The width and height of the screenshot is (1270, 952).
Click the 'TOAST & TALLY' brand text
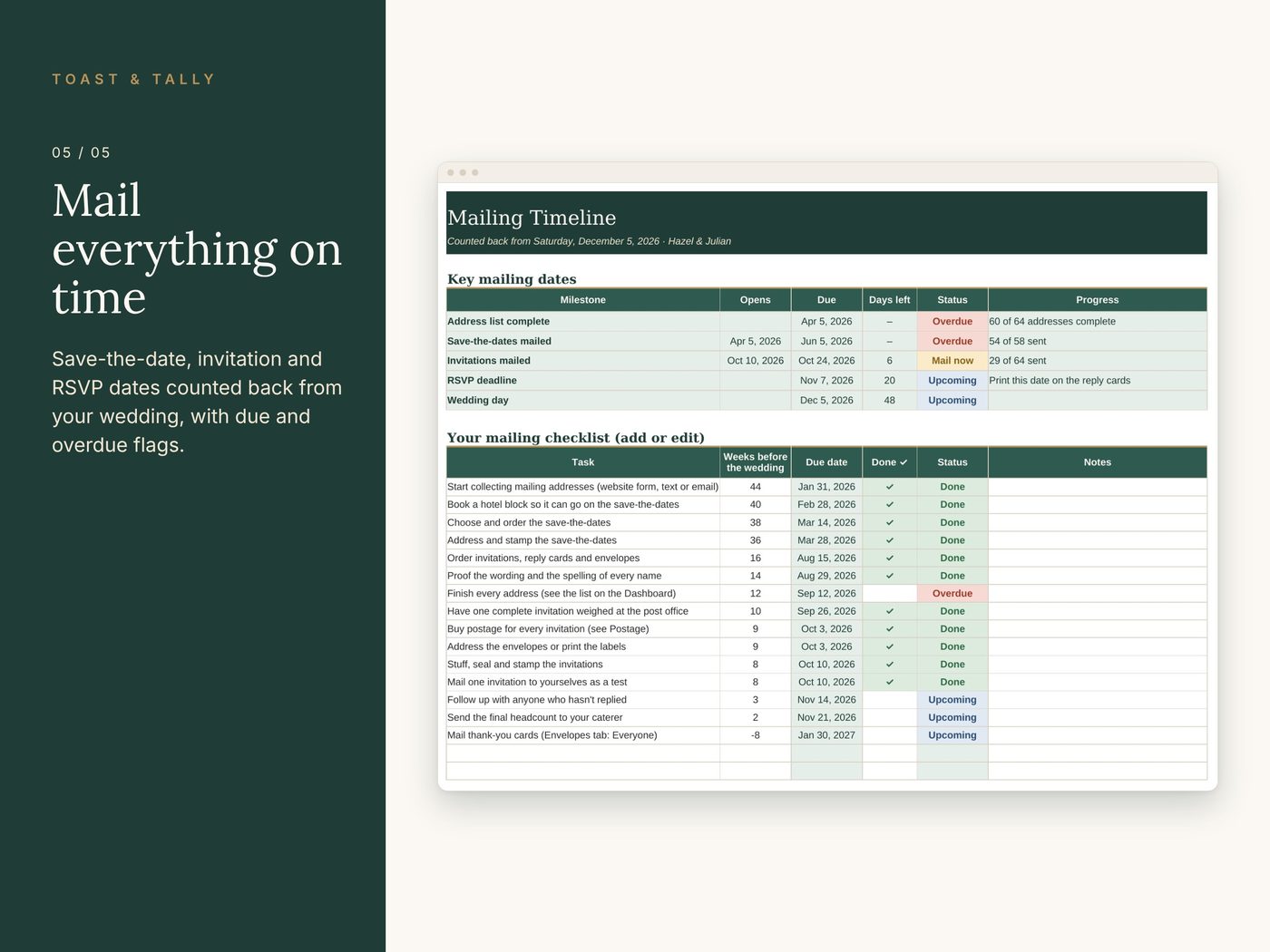[x=133, y=80]
